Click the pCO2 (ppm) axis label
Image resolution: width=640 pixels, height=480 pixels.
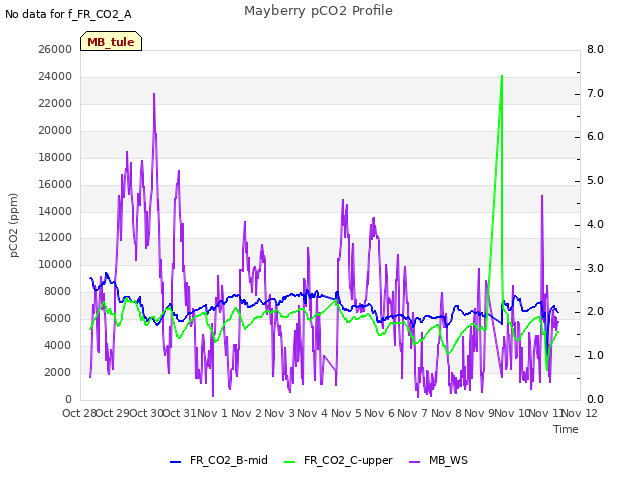coord(14,225)
